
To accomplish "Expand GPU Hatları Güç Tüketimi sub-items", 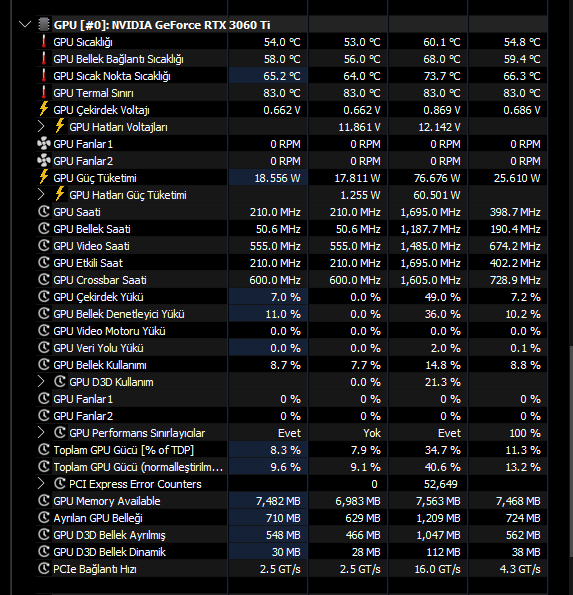I will point(41,194).
